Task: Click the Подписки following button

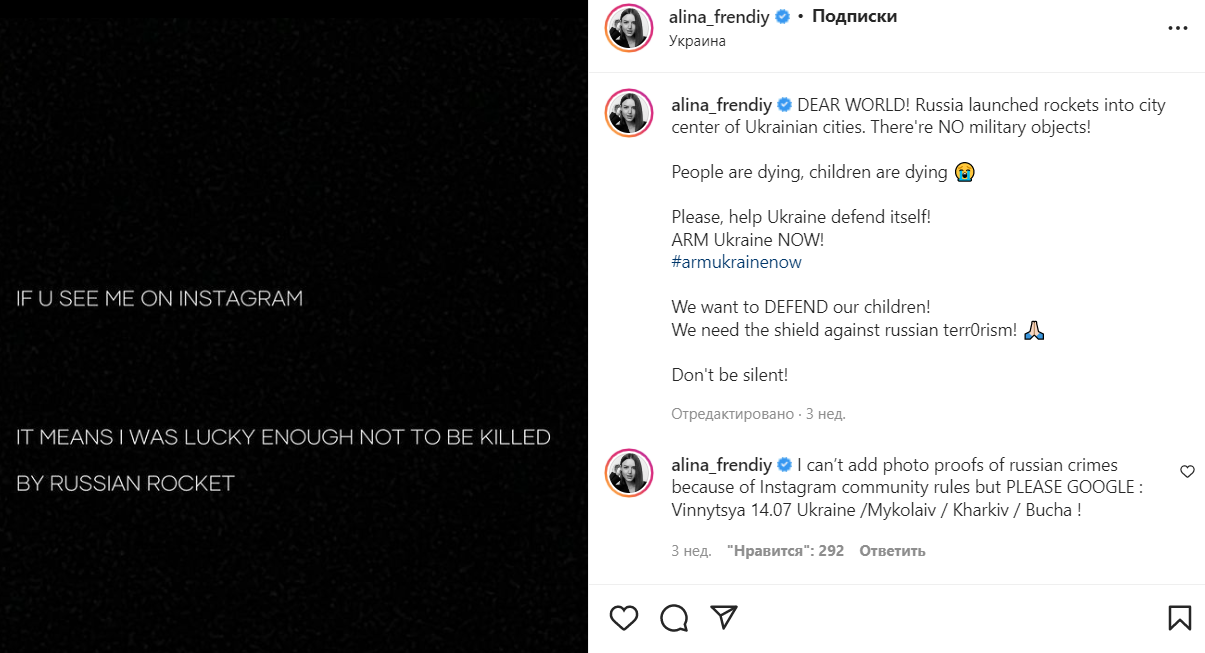Action: [x=854, y=17]
